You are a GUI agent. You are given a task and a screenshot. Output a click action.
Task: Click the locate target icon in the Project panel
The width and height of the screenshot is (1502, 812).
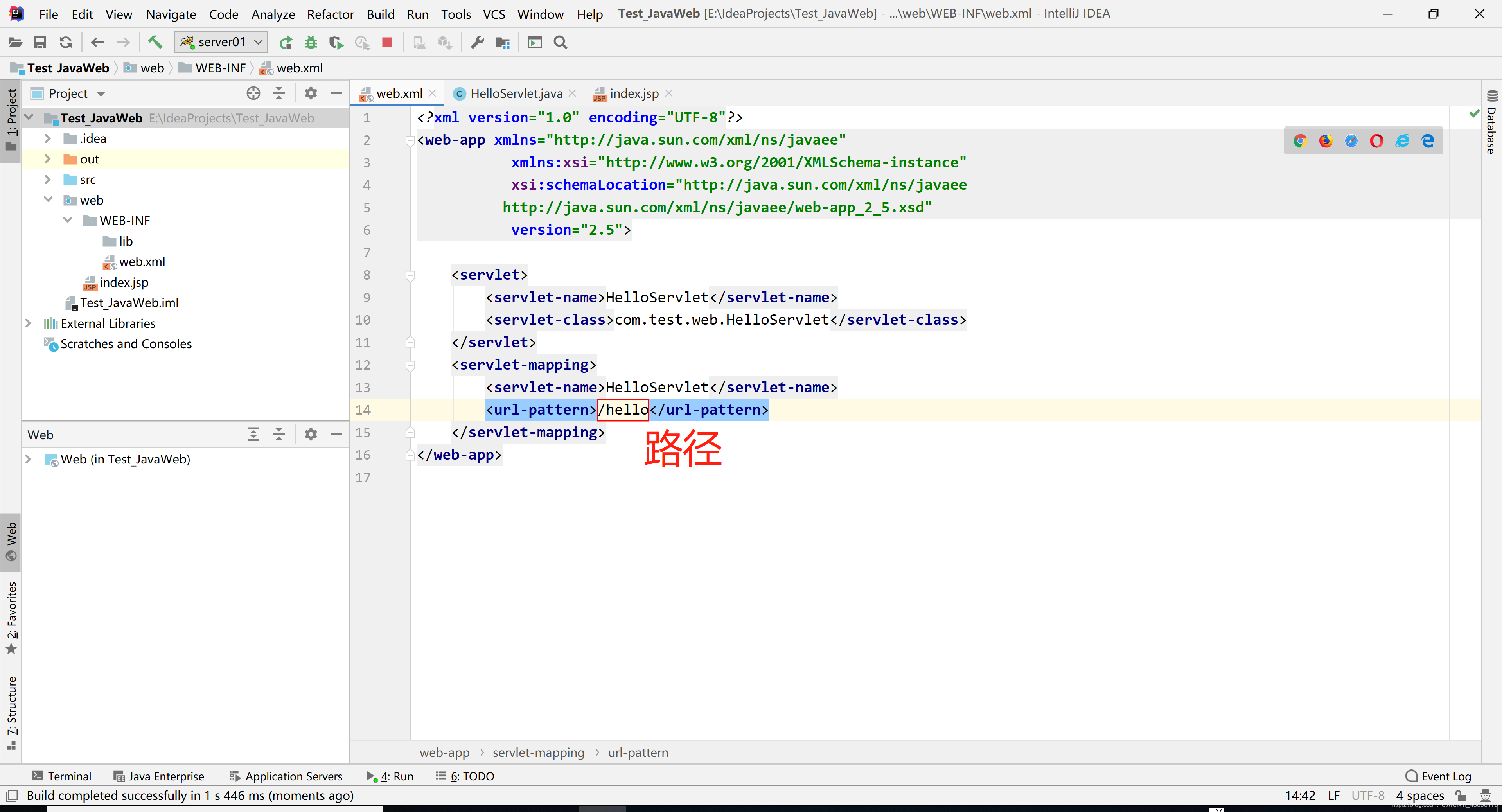point(253,93)
